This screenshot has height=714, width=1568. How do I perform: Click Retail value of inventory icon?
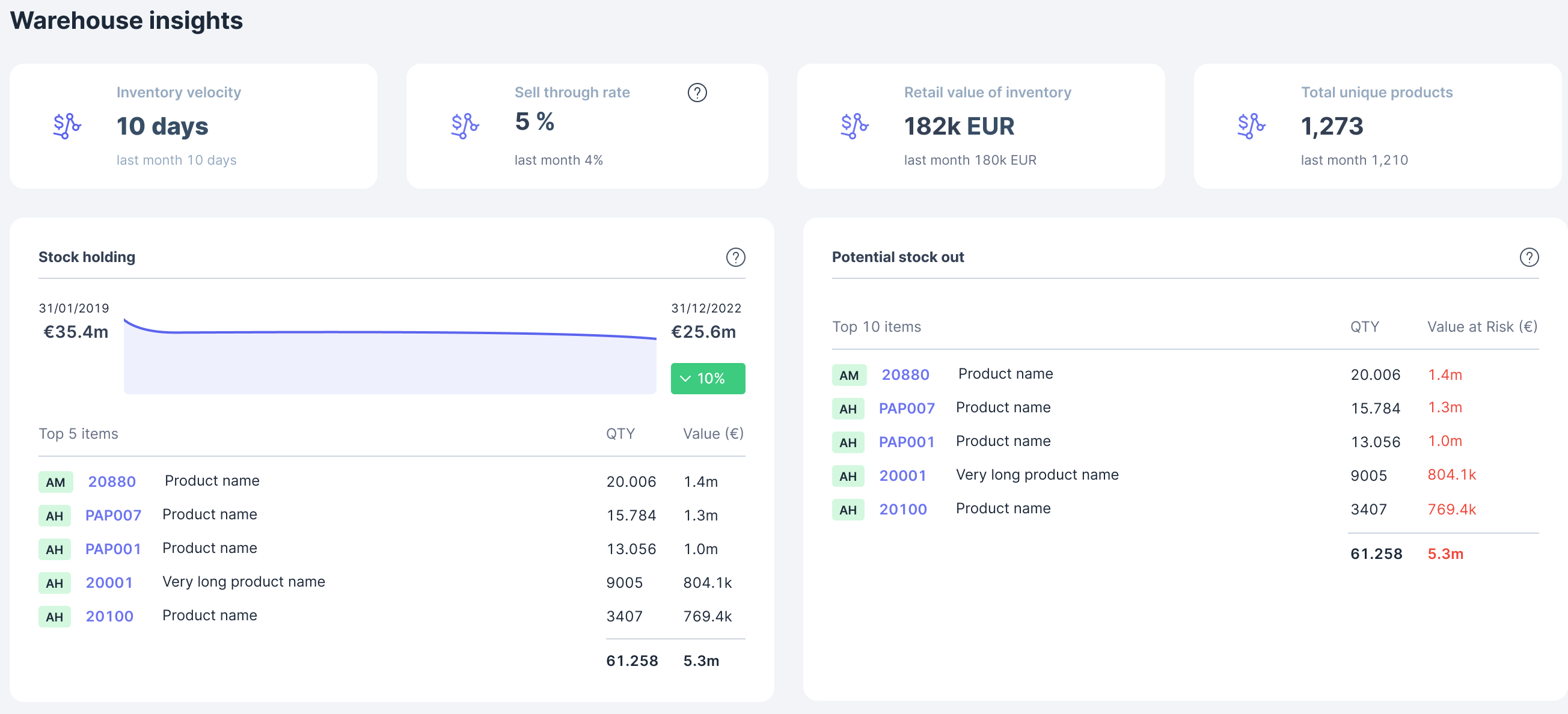(854, 126)
